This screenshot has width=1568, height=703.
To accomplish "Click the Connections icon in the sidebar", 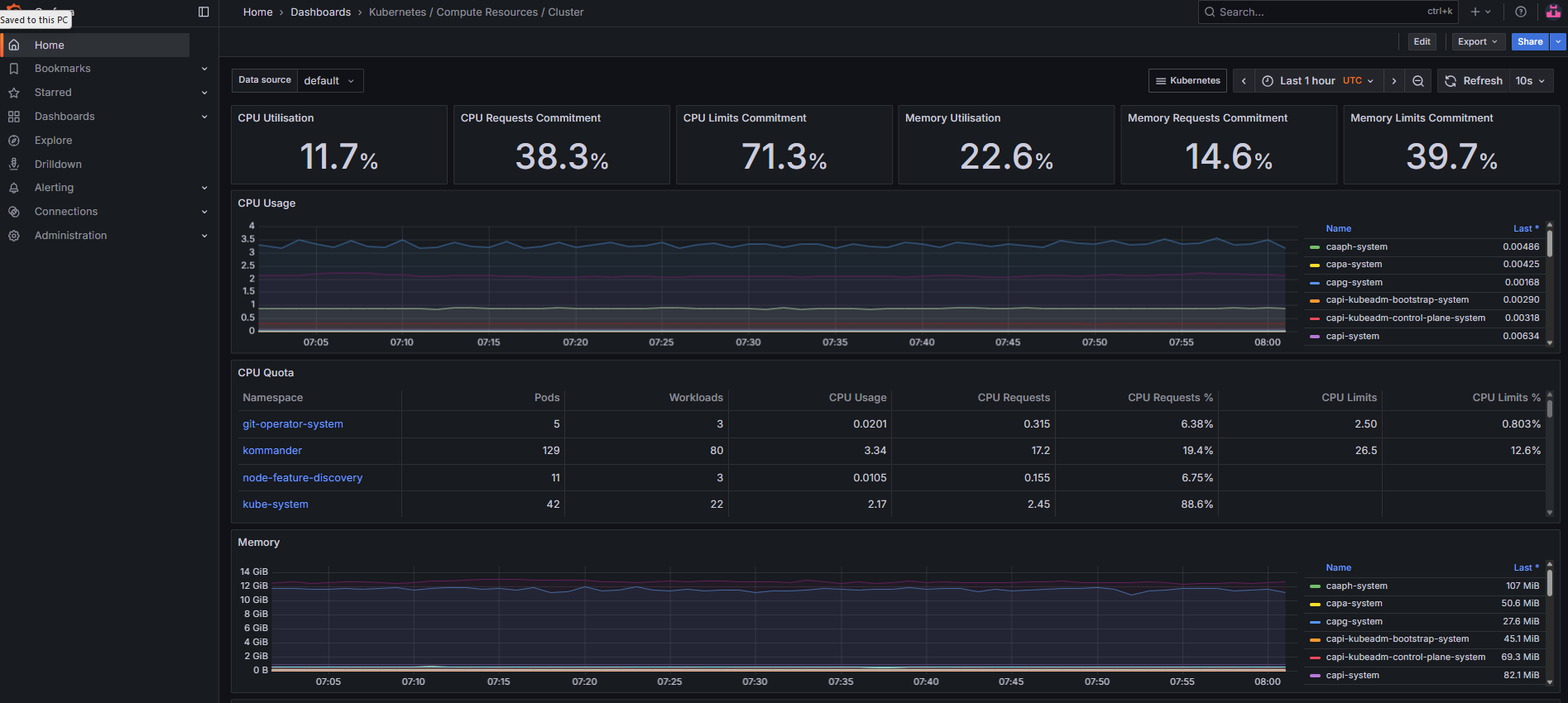I will pyautogui.click(x=14, y=212).
